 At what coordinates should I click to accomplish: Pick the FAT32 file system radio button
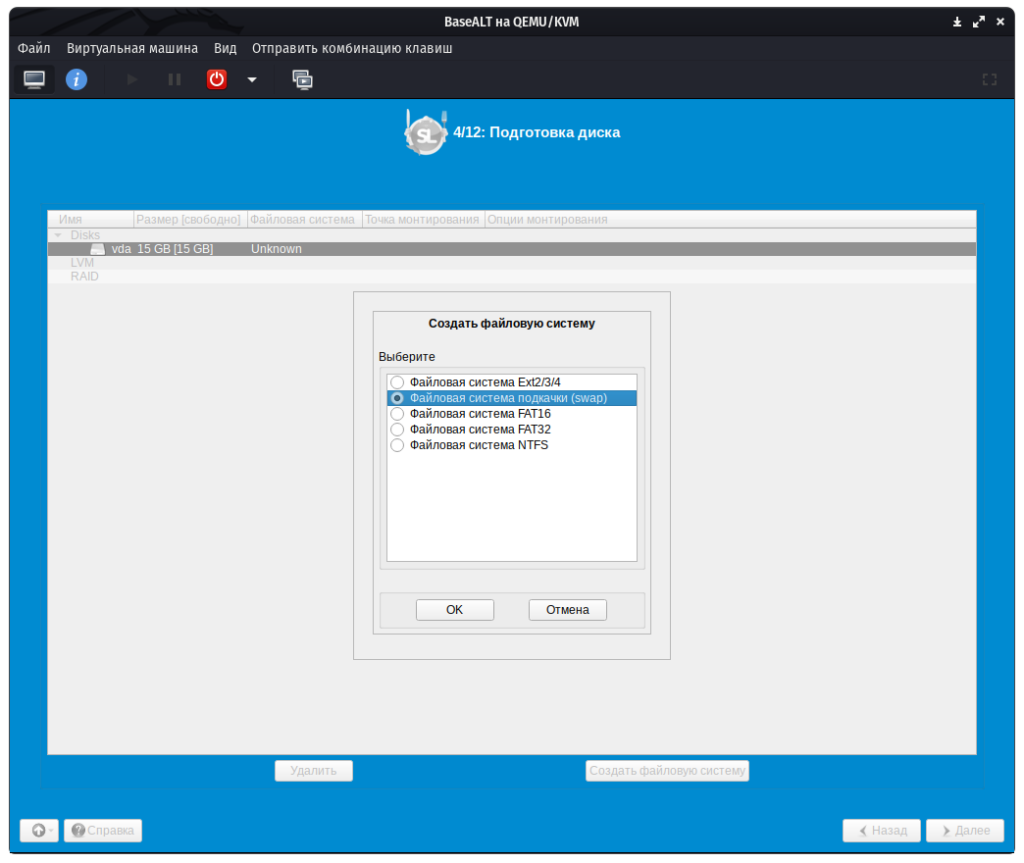pos(398,429)
